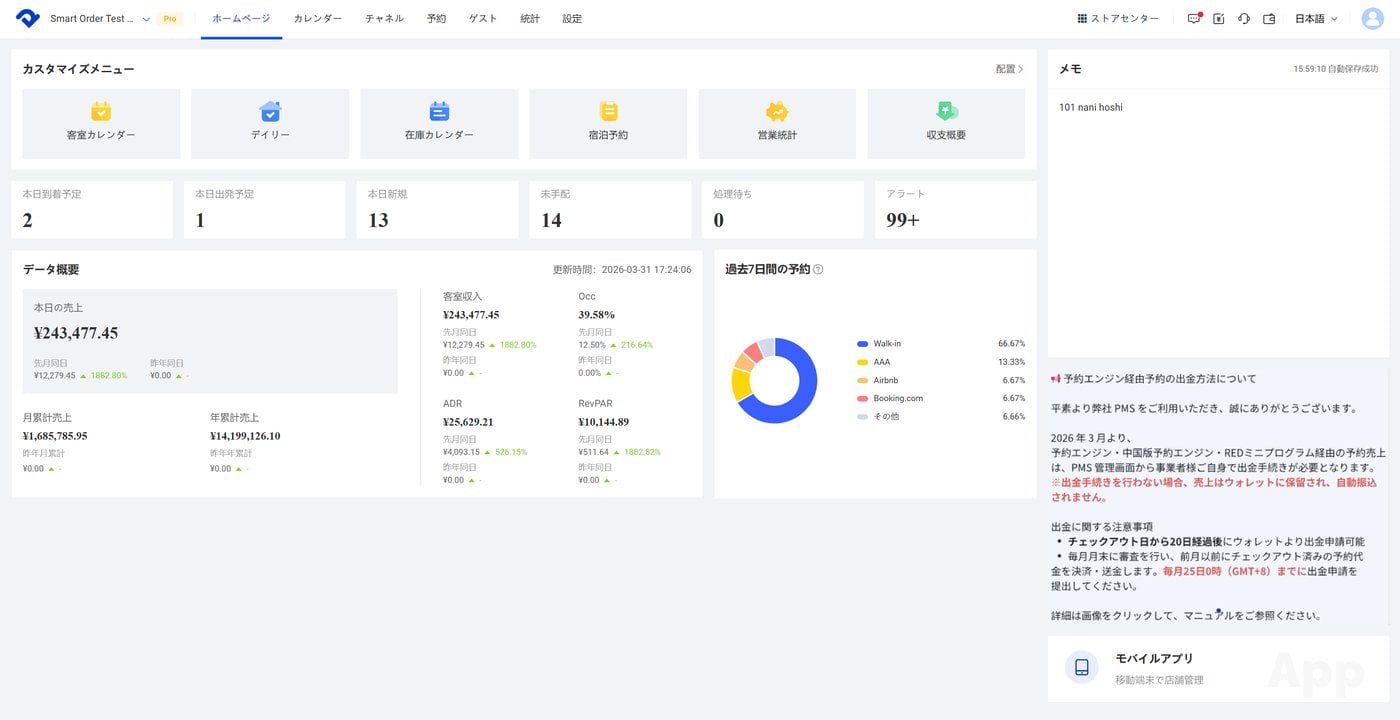
Task: Click the 年累計売上 value ¥14,199,126.10
Action: coord(245,436)
